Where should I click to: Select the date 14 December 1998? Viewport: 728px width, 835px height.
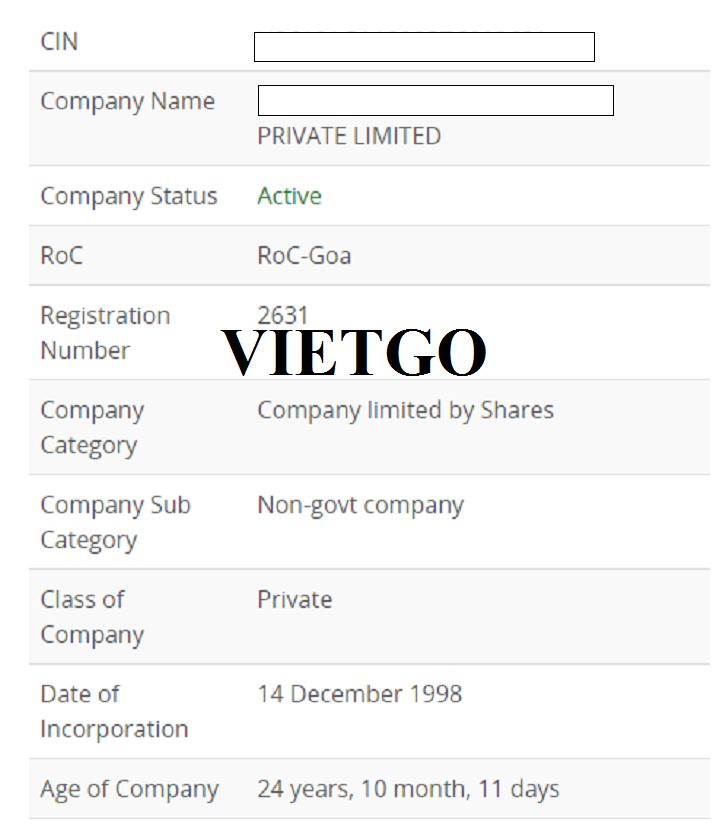[359, 694]
